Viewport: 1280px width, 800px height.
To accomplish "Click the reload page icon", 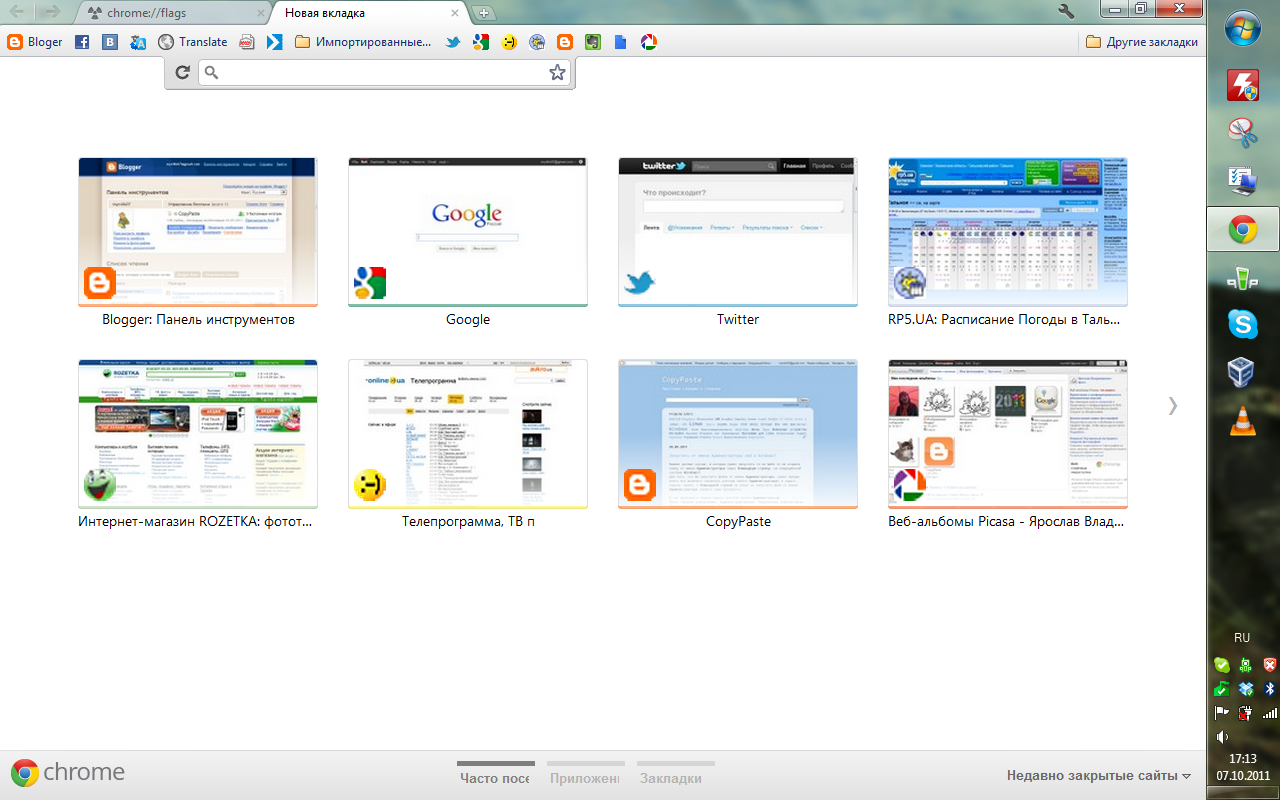I will click(x=182, y=72).
